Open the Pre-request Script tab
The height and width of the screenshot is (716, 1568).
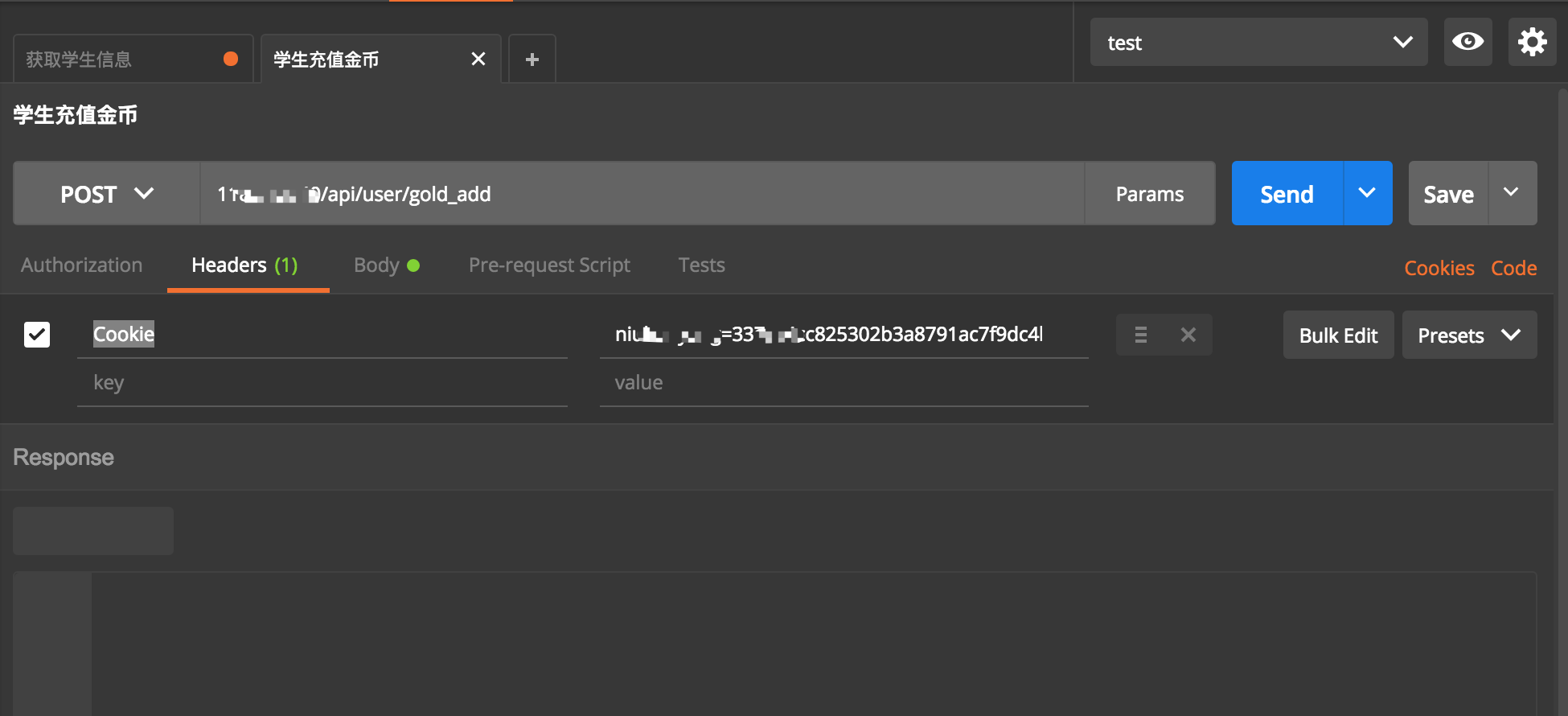coord(549,265)
